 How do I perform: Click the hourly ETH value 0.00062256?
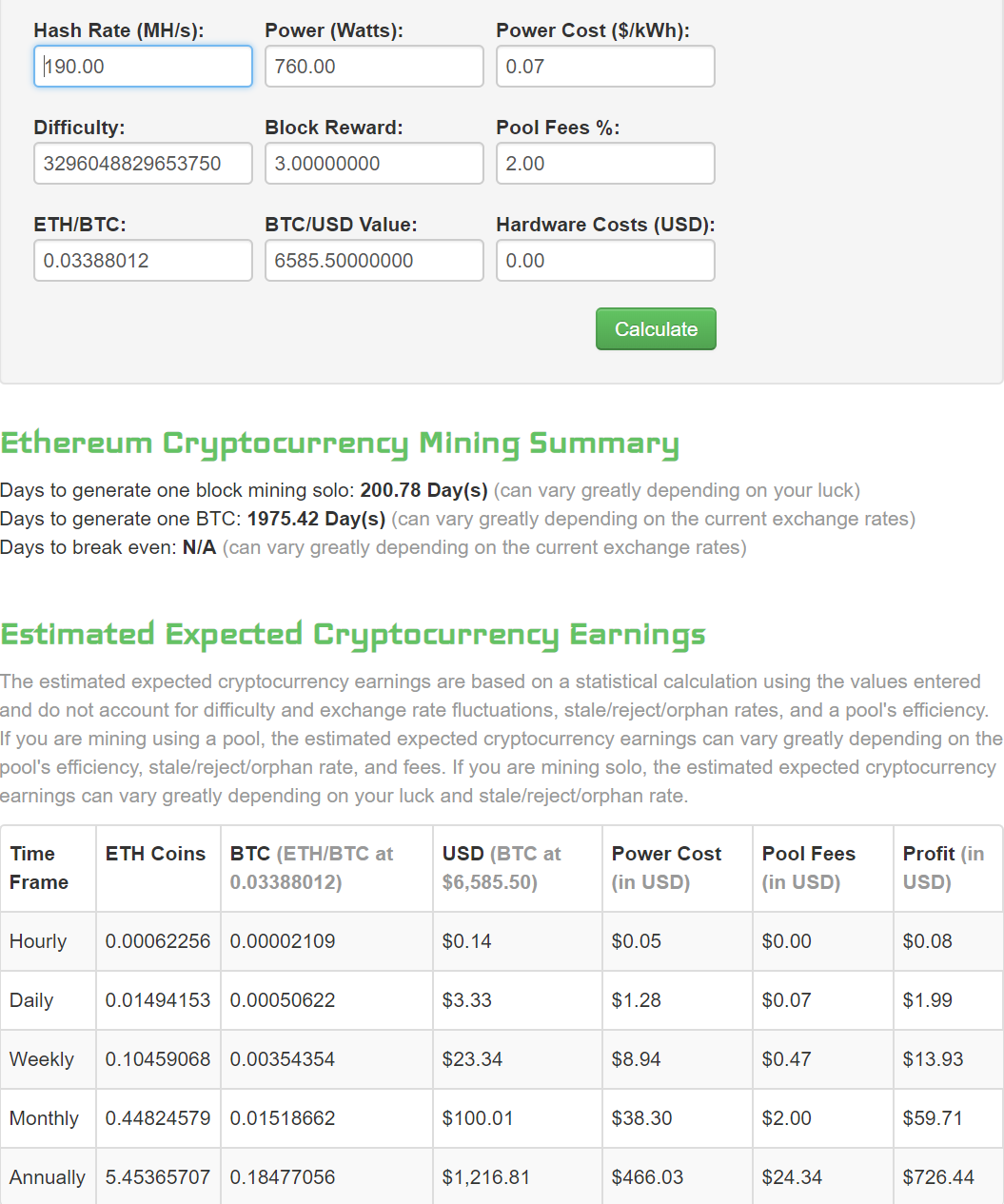click(x=158, y=941)
